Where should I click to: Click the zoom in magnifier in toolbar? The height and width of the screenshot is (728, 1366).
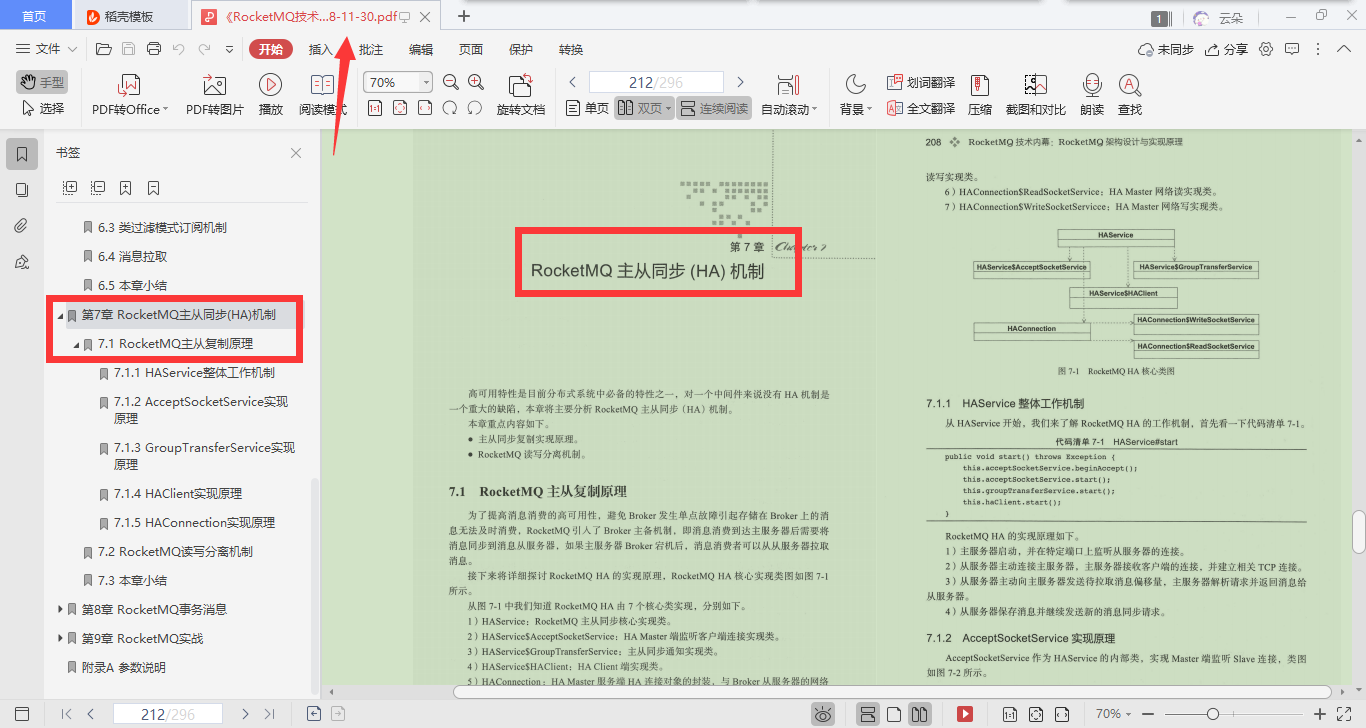476,82
